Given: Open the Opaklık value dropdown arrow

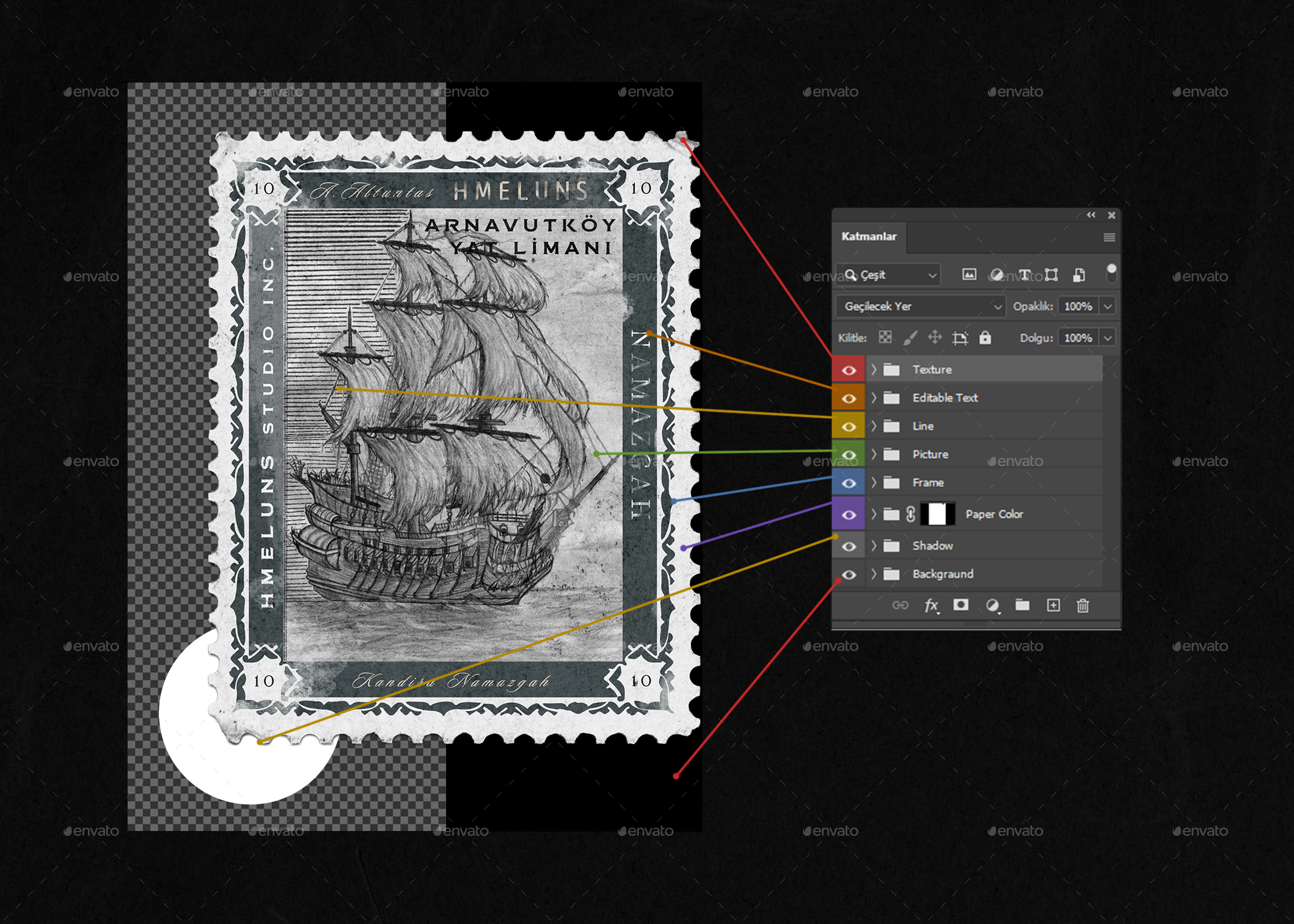Looking at the screenshot, I should click(1107, 306).
